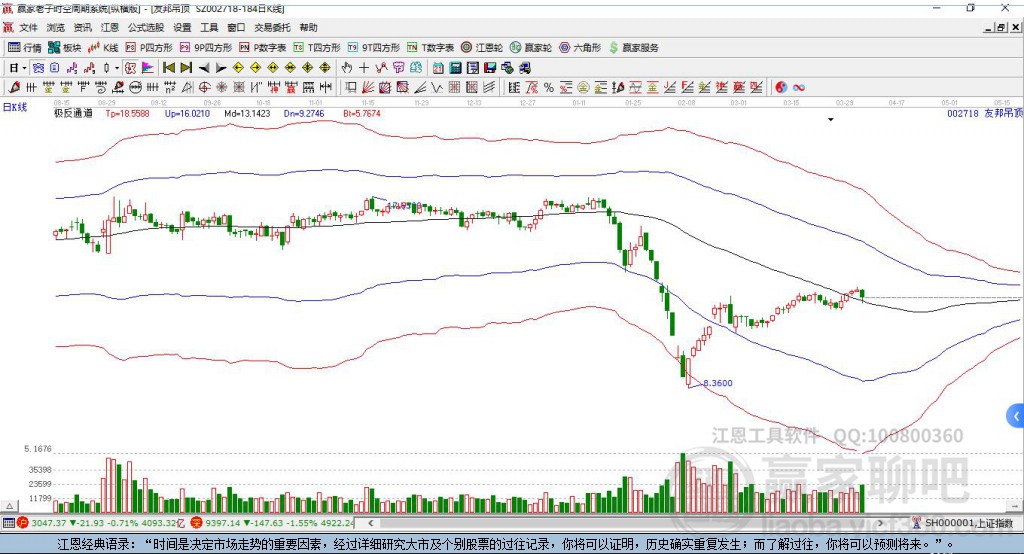This screenshot has height=554, width=1024.
Task: Open the 浏览 menu
Action: pyautogui.click(x=56, y=27)
